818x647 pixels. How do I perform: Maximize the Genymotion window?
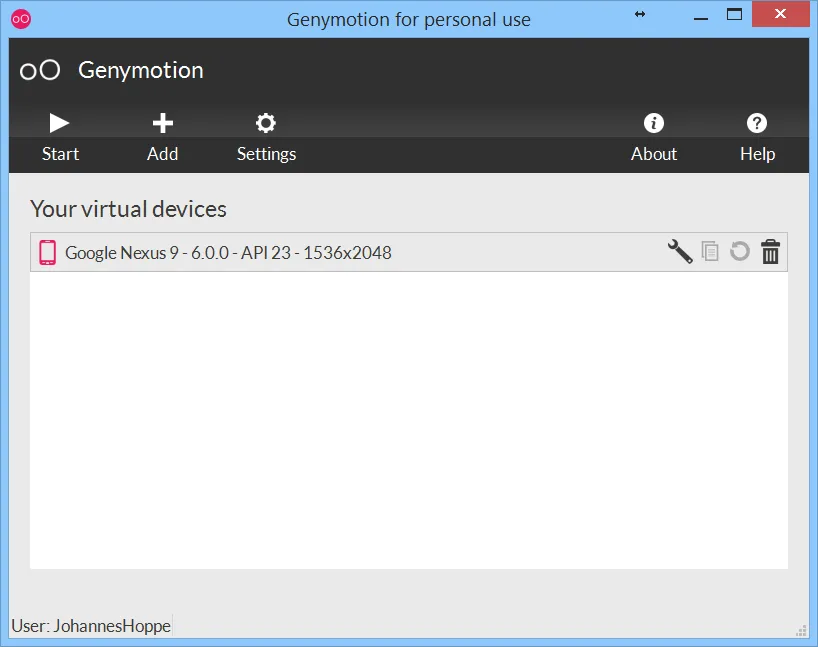pyautogui.click(x=734, y=15)
